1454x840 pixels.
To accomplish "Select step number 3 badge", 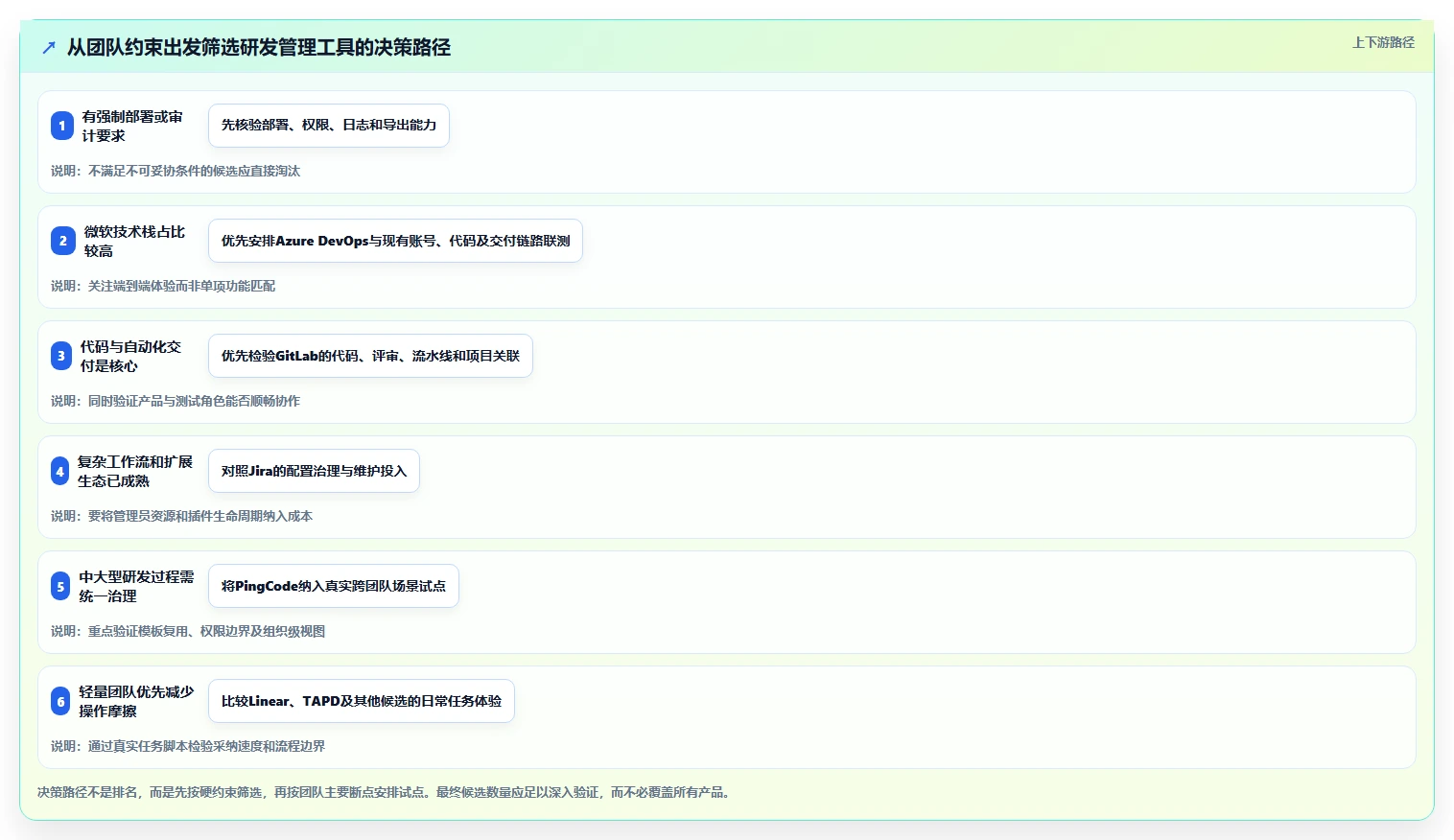I will pyautogui.click(x=61, y=356).
